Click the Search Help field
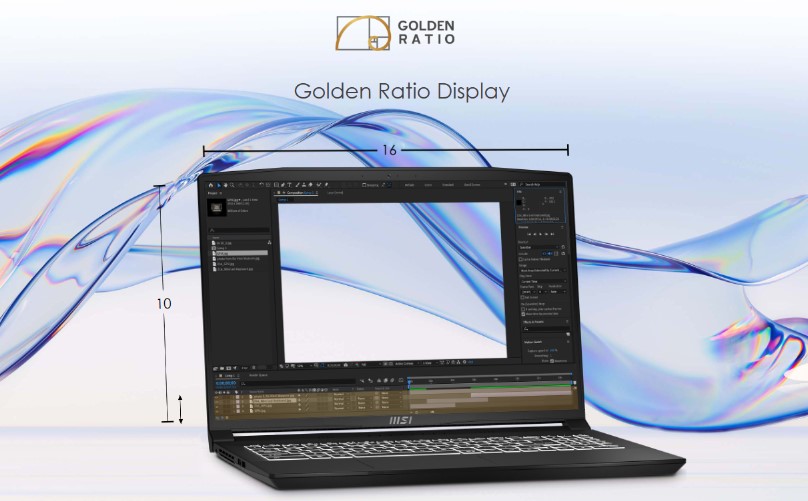This screenshot has width=808, height=501. (x=541, y=185)
